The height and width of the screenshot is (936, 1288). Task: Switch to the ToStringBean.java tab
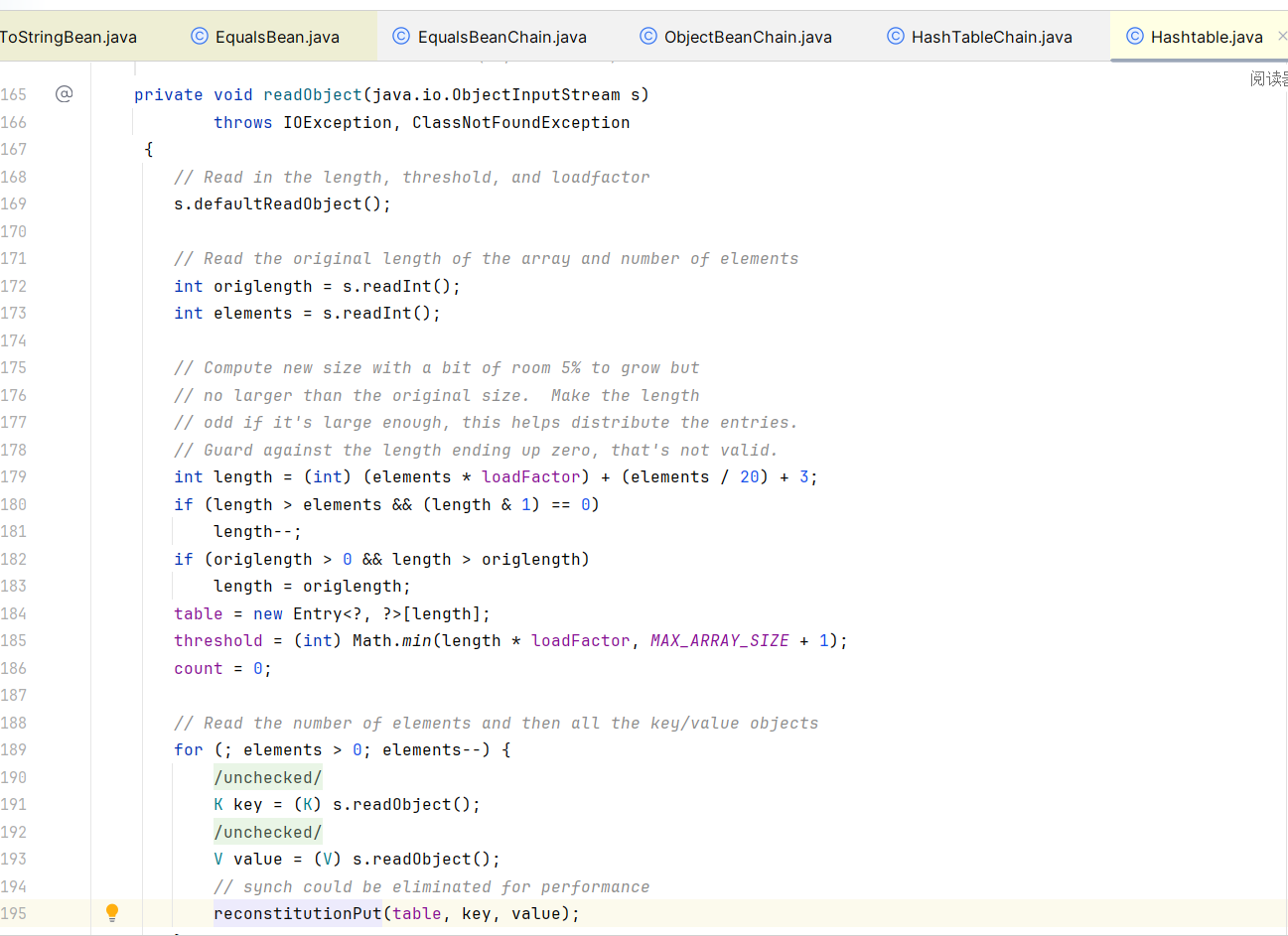[69, 37]
